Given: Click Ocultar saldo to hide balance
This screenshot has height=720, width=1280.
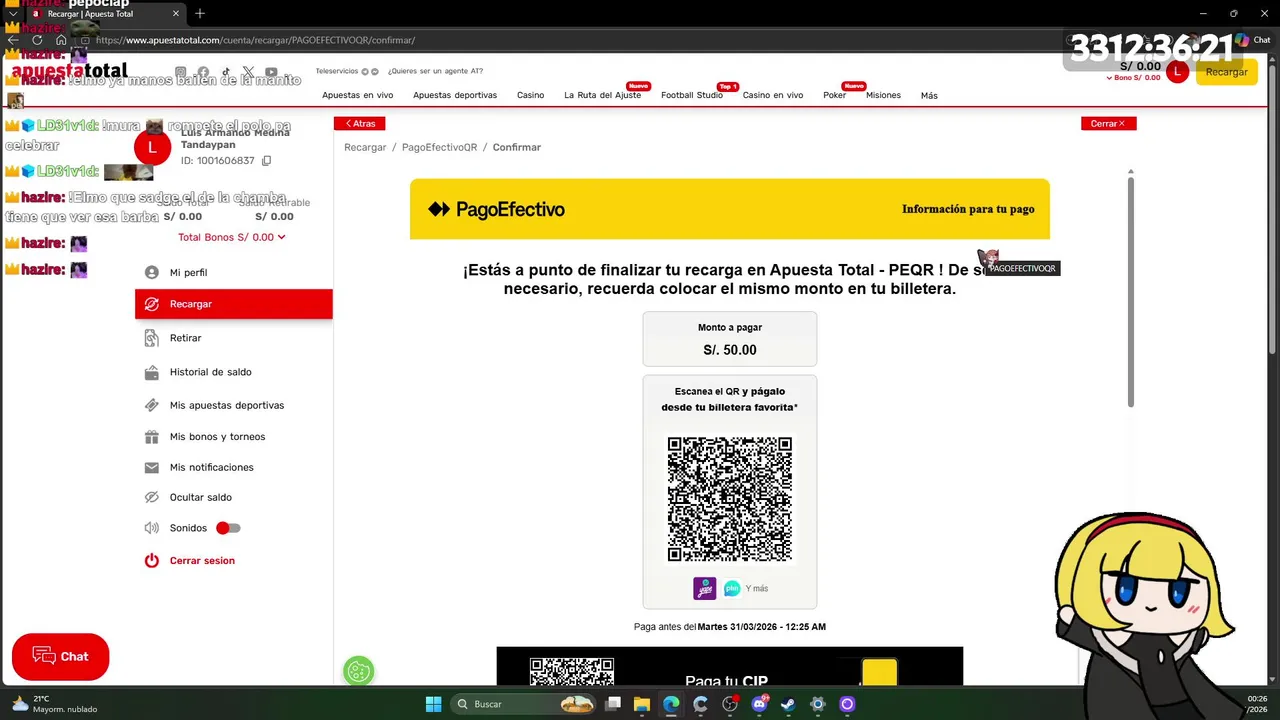Looking at the screenshot, I should [201, 497].
